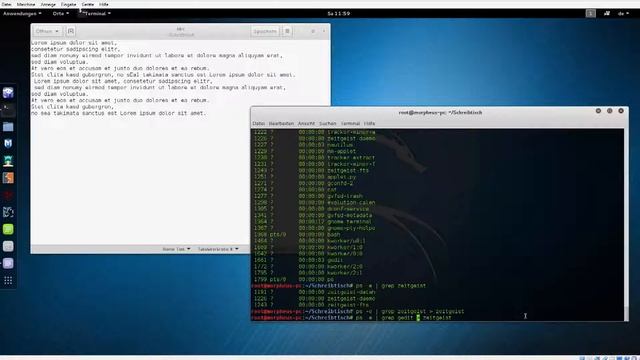Screen dimensions: 640x360
Task: Click the new document icon in gedit header
Action: 71,31
